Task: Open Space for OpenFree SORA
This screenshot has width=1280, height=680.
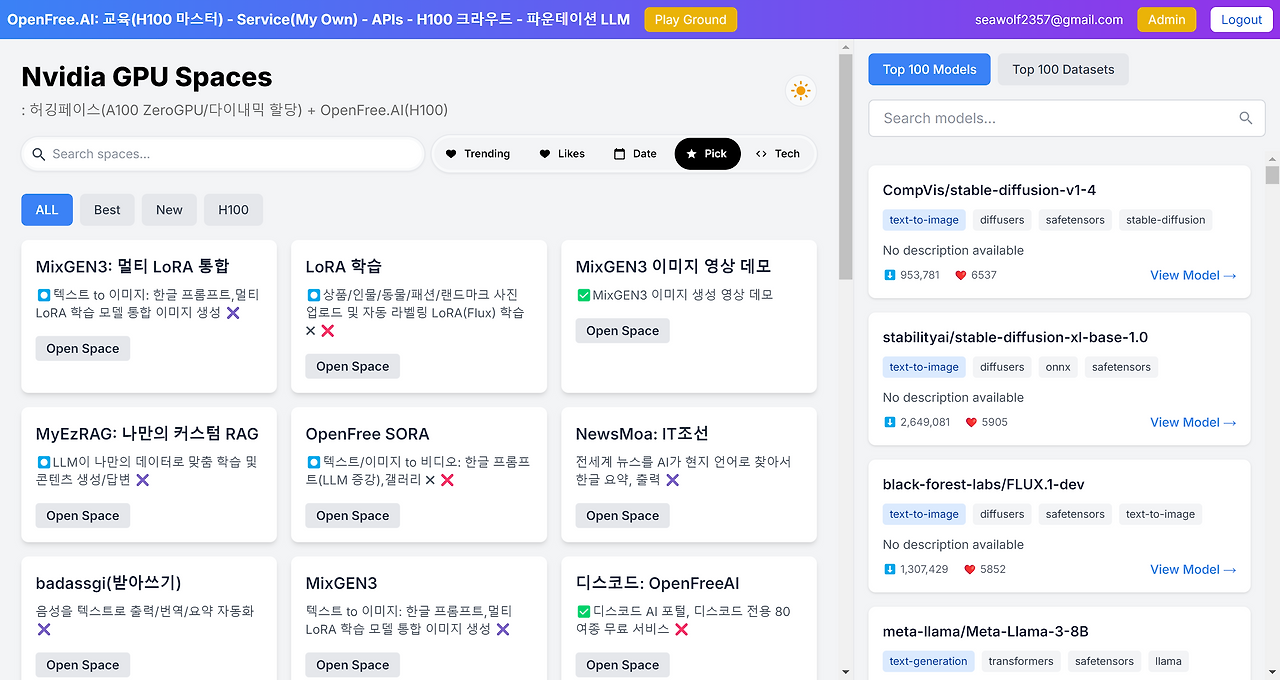Action: [x=353, y=516]
